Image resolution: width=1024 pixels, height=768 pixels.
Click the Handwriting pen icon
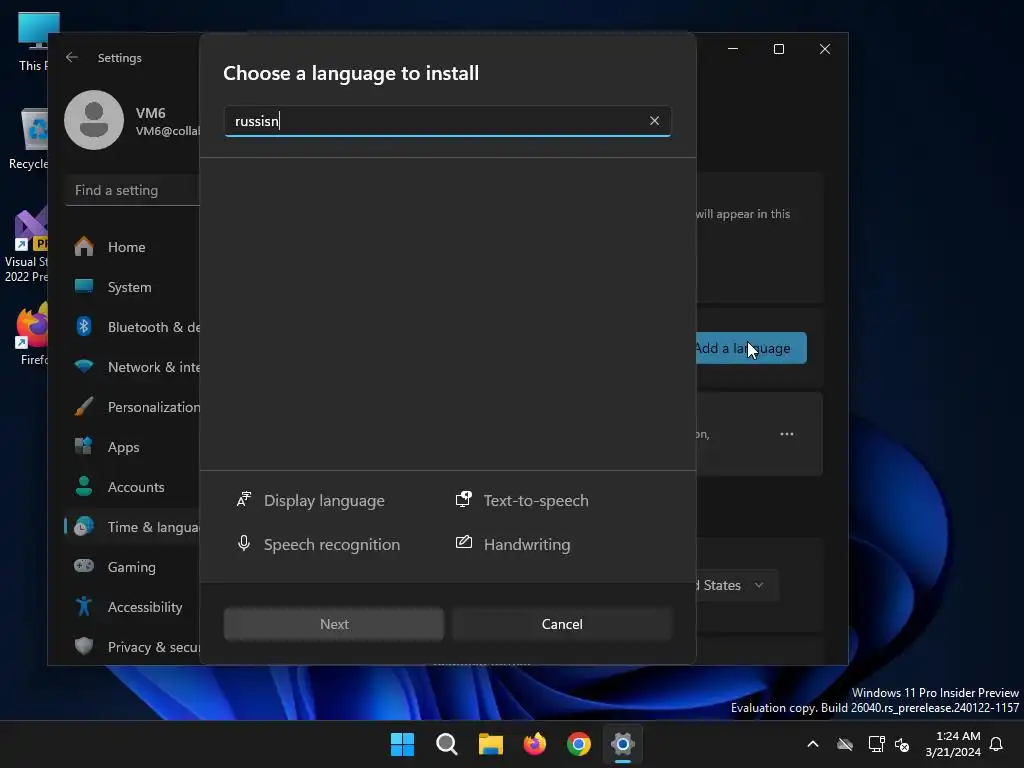[464, 542]
